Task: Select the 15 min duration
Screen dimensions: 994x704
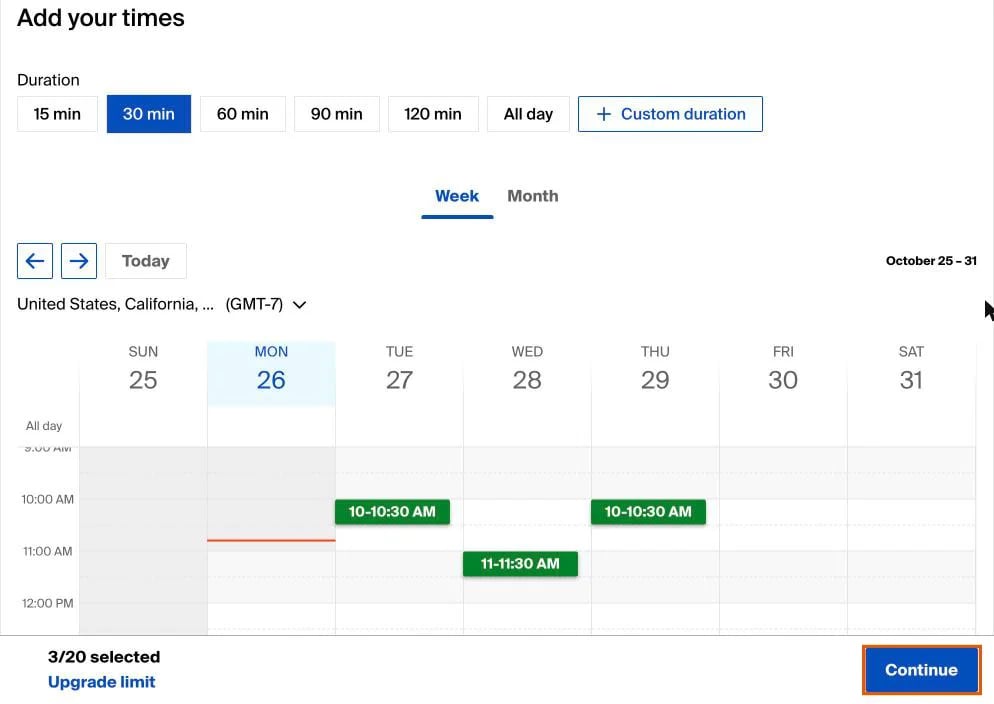Action: [57, 114]
